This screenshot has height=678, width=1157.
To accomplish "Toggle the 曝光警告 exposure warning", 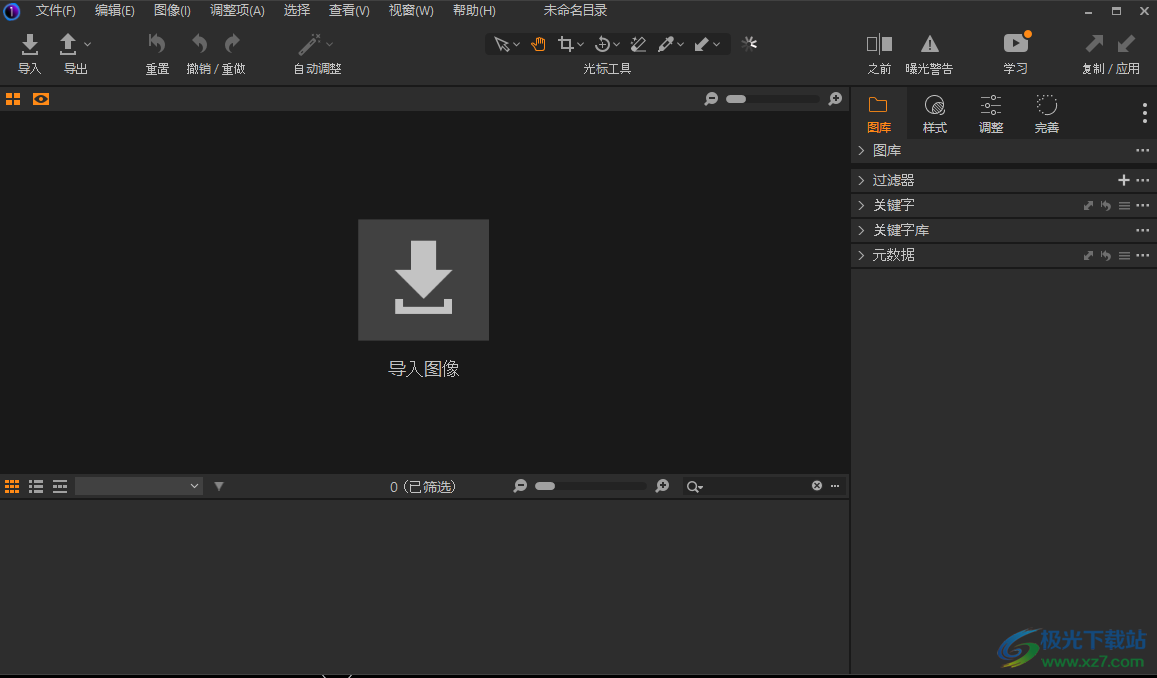I will 929,50.
